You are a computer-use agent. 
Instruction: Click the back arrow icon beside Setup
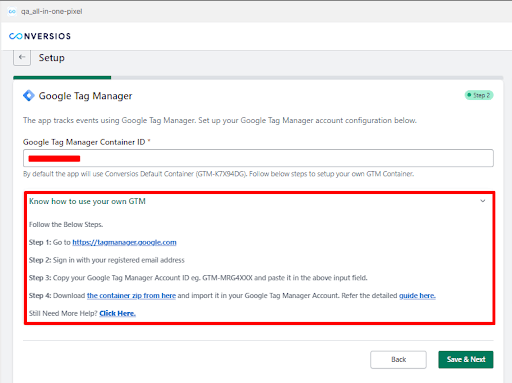point(22,57)
